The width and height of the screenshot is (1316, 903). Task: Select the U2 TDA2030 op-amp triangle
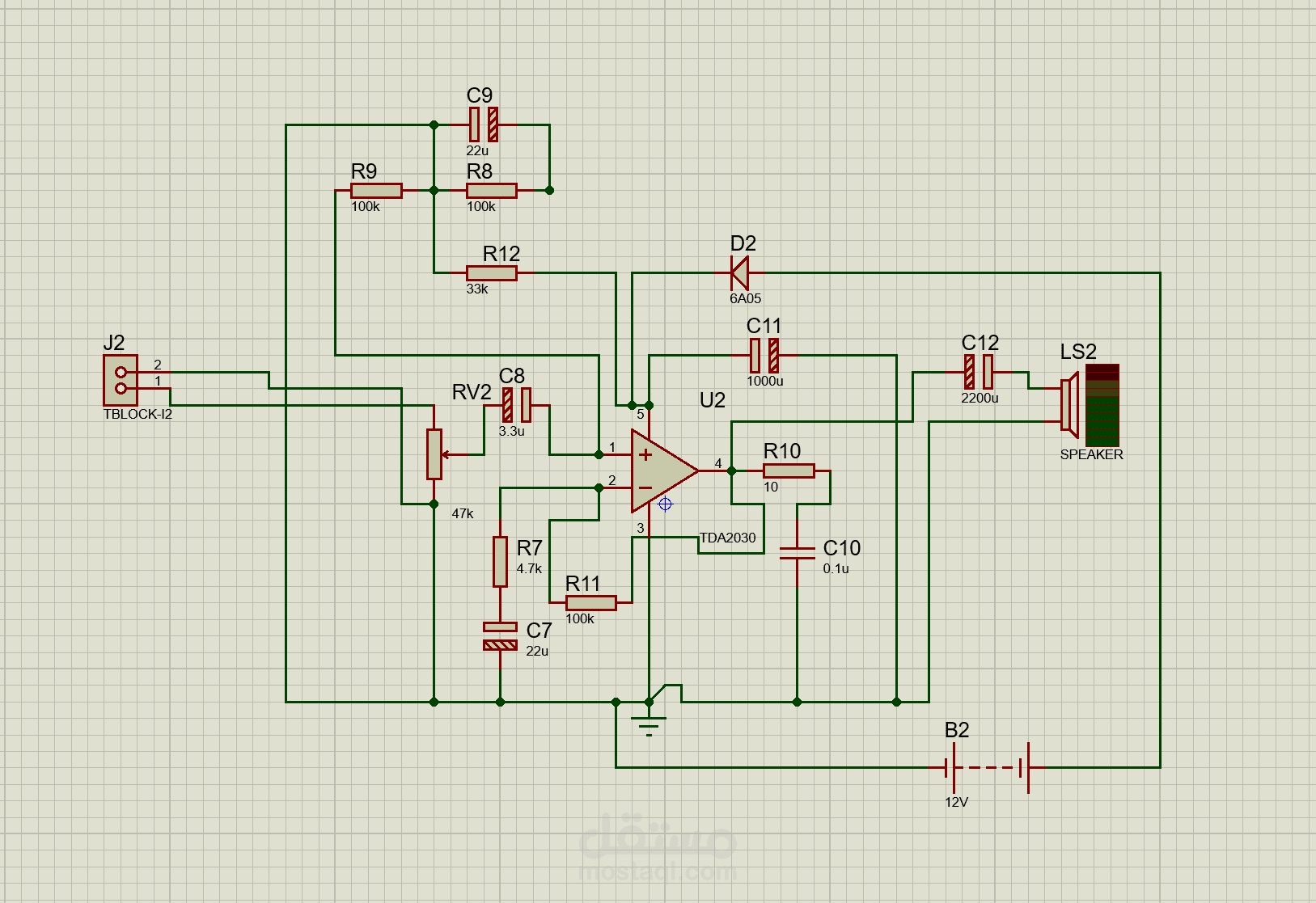pyautogui.click(x=664, y=470)
